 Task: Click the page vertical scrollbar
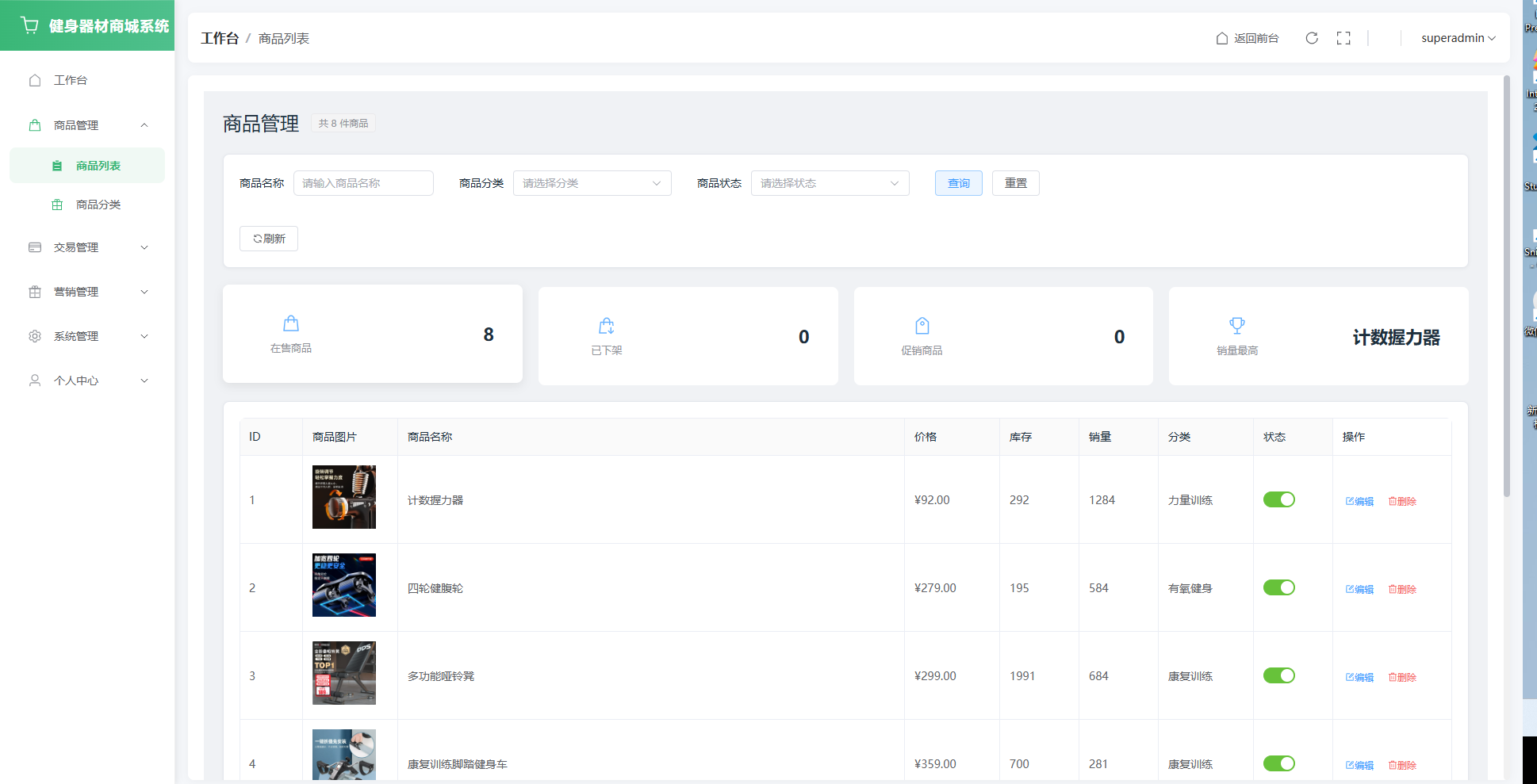[x=1507, y=285]
